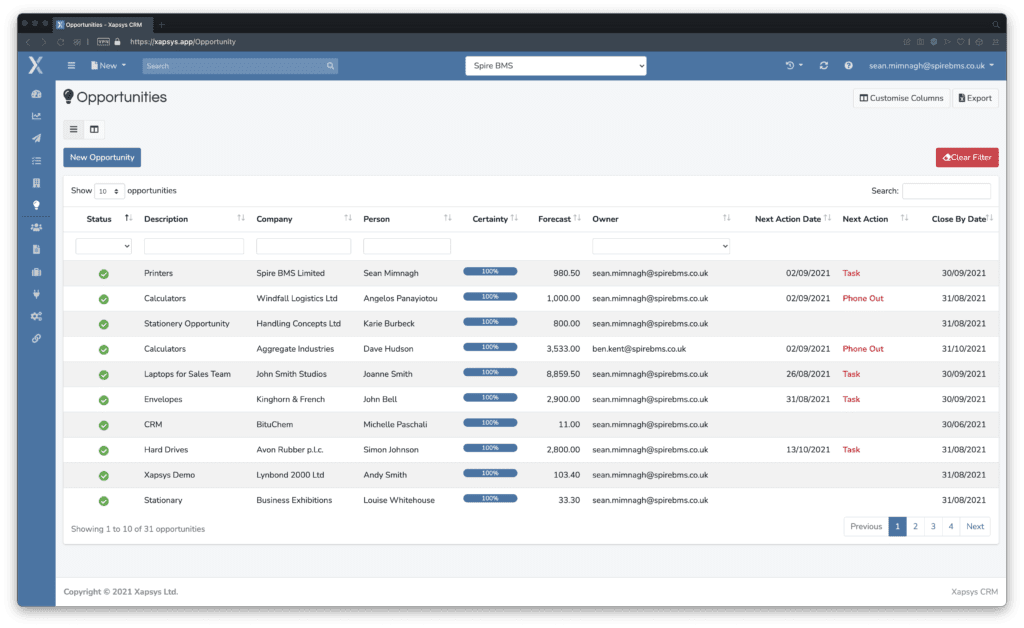Click the ben.kent@spirebms.co.uk owner cell
Viewport: 1024px width, 628px height.
click(x=639, y=349)
